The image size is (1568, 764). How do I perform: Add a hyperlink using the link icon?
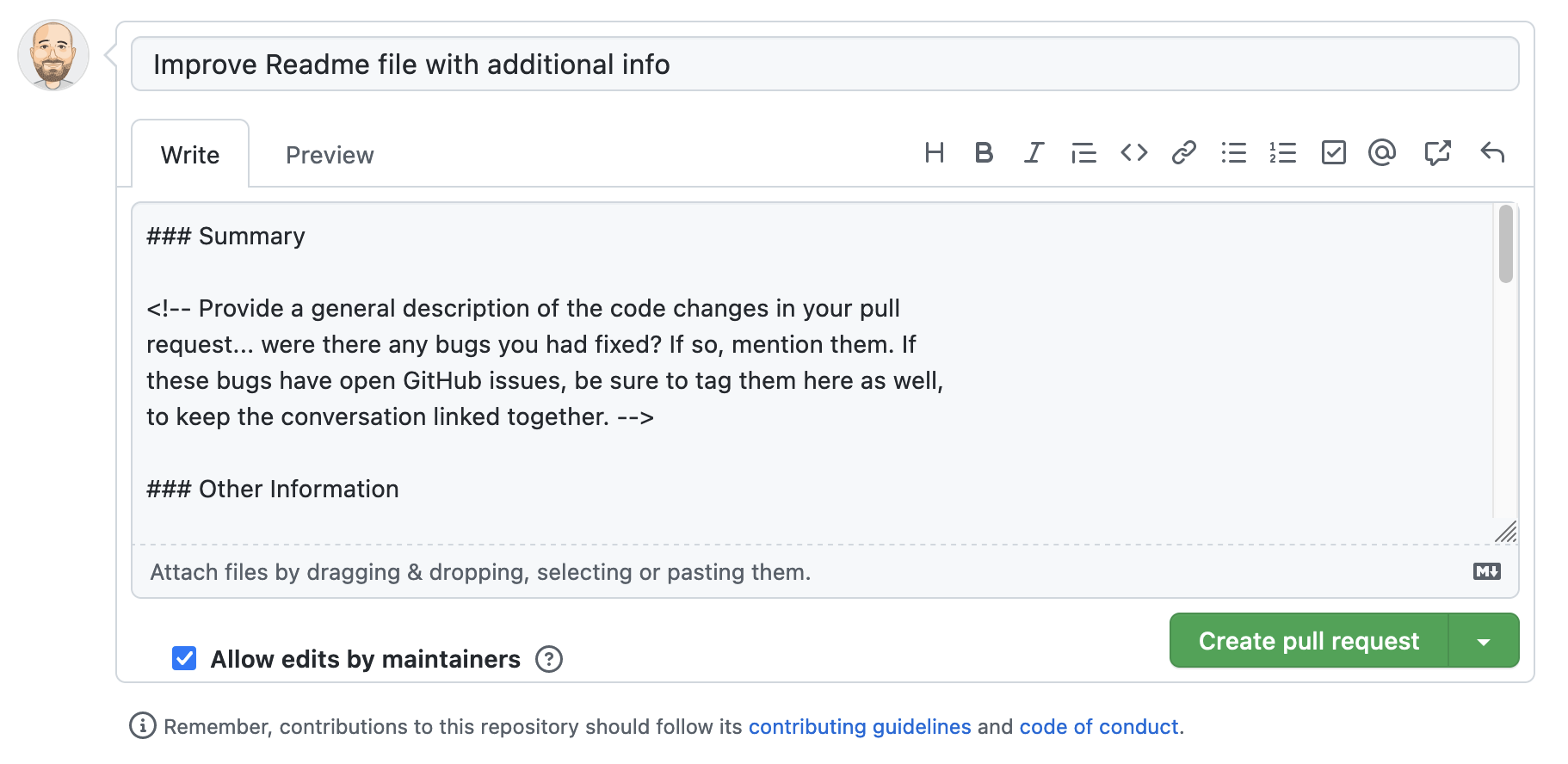(x=1184, y=152)
